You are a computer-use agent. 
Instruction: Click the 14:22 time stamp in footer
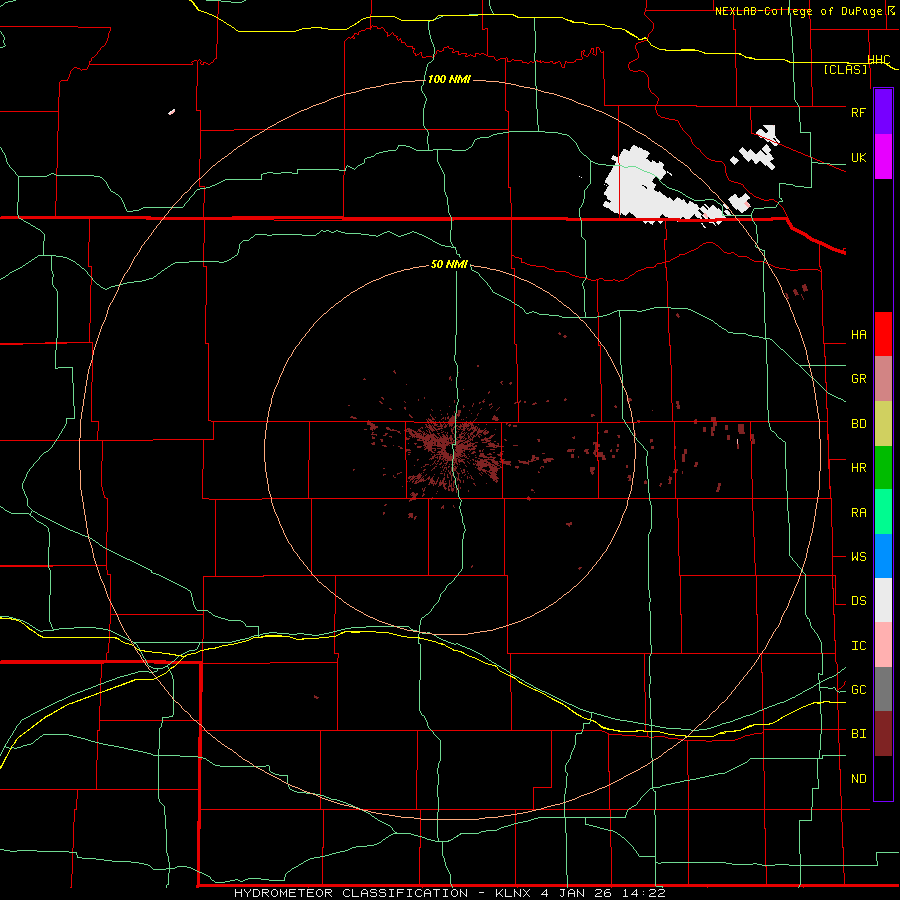(x=643, y=893)
